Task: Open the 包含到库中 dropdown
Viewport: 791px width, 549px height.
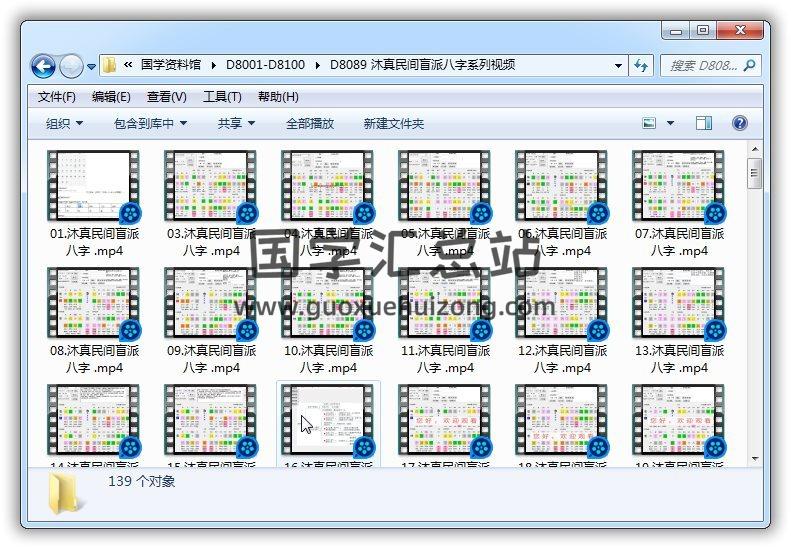Action: point(150,123)
